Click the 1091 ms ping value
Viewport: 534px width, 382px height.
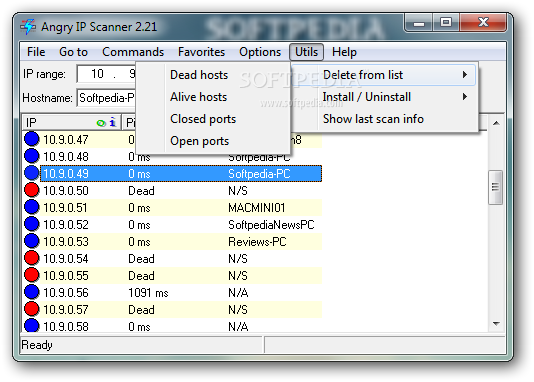tap(148, 293)
